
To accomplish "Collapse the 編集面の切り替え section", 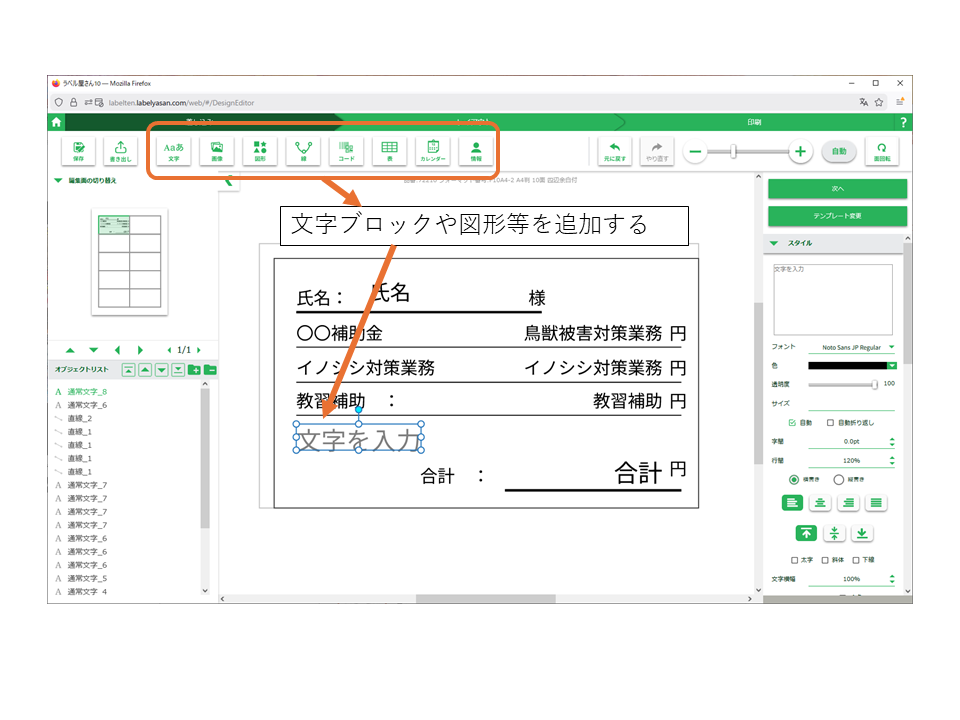I will pyautogui.click(x=58, y=181).
